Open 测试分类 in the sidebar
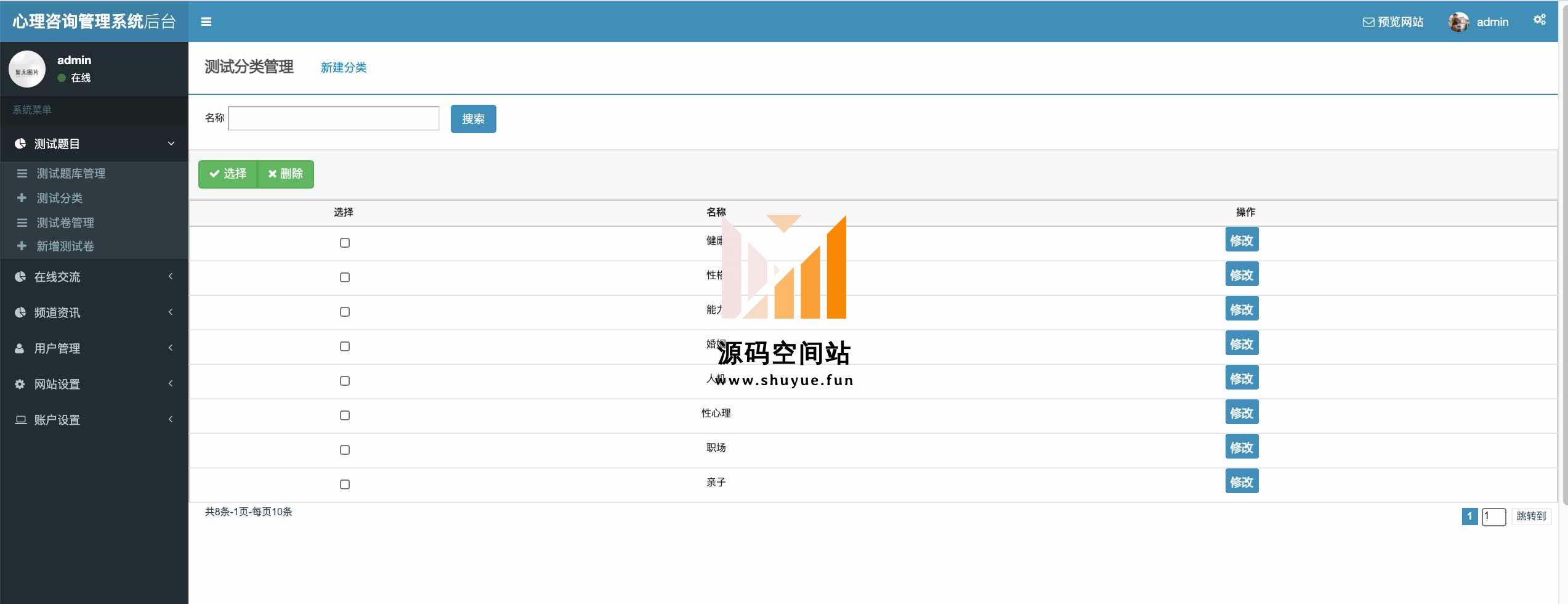 click(60, 198)
